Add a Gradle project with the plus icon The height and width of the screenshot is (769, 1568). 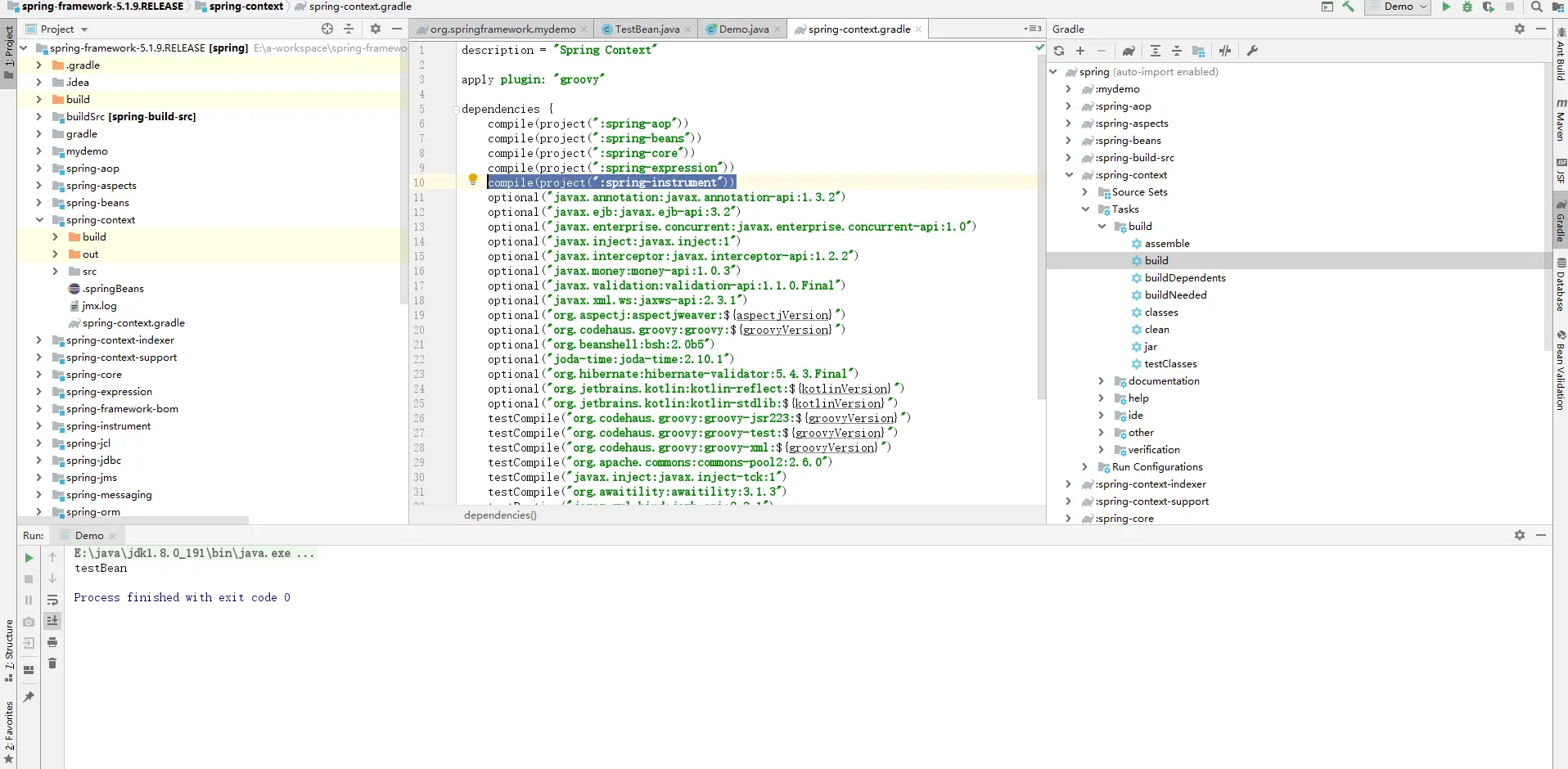click(x=1080, y=51)
